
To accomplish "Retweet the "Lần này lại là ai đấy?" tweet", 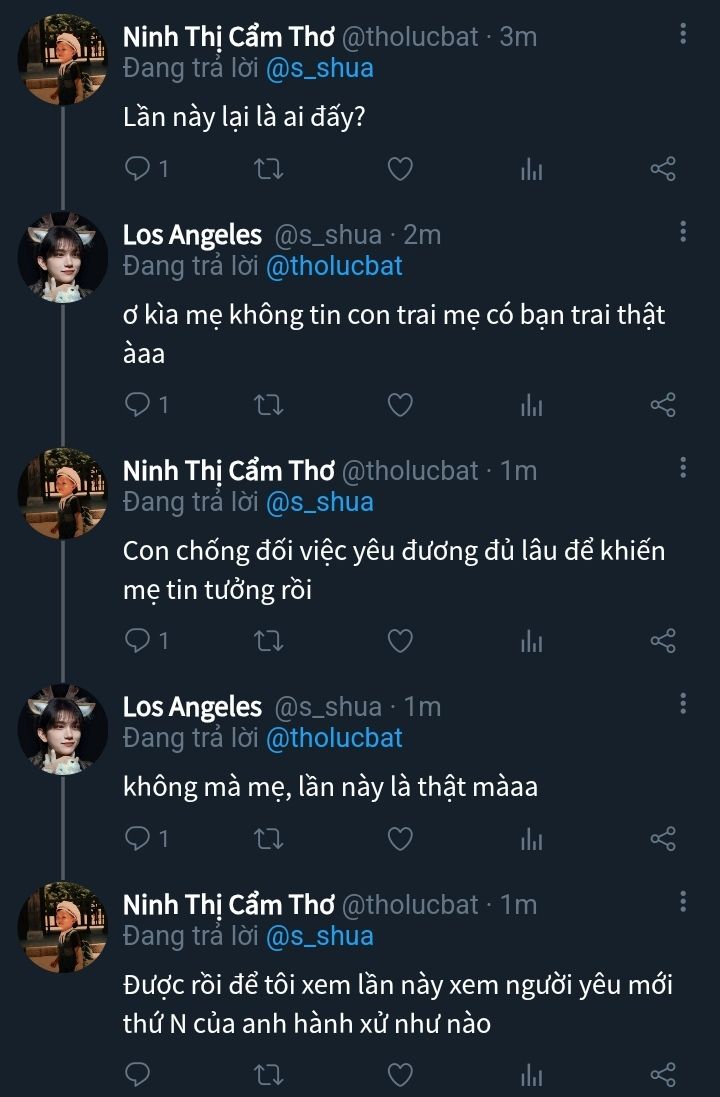I will (269, 169).
